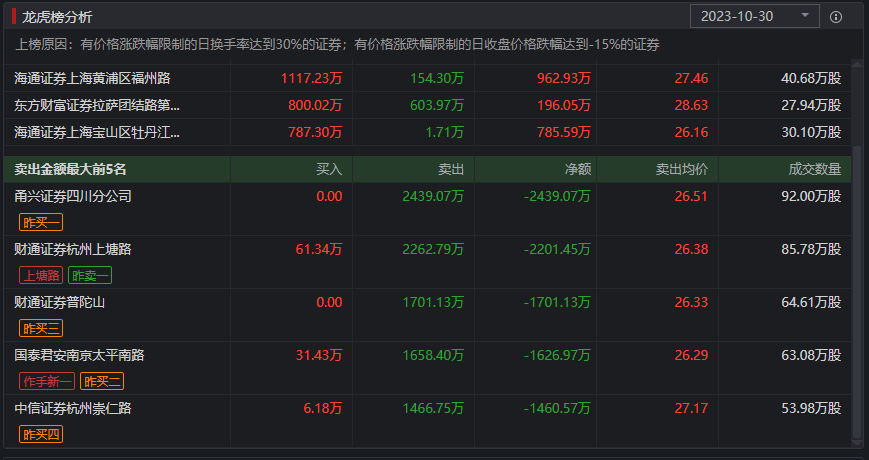Select 财通证券杭州上塘路 broker name
The height and width of the screenshot is (460, 869).
pos(73,249)
